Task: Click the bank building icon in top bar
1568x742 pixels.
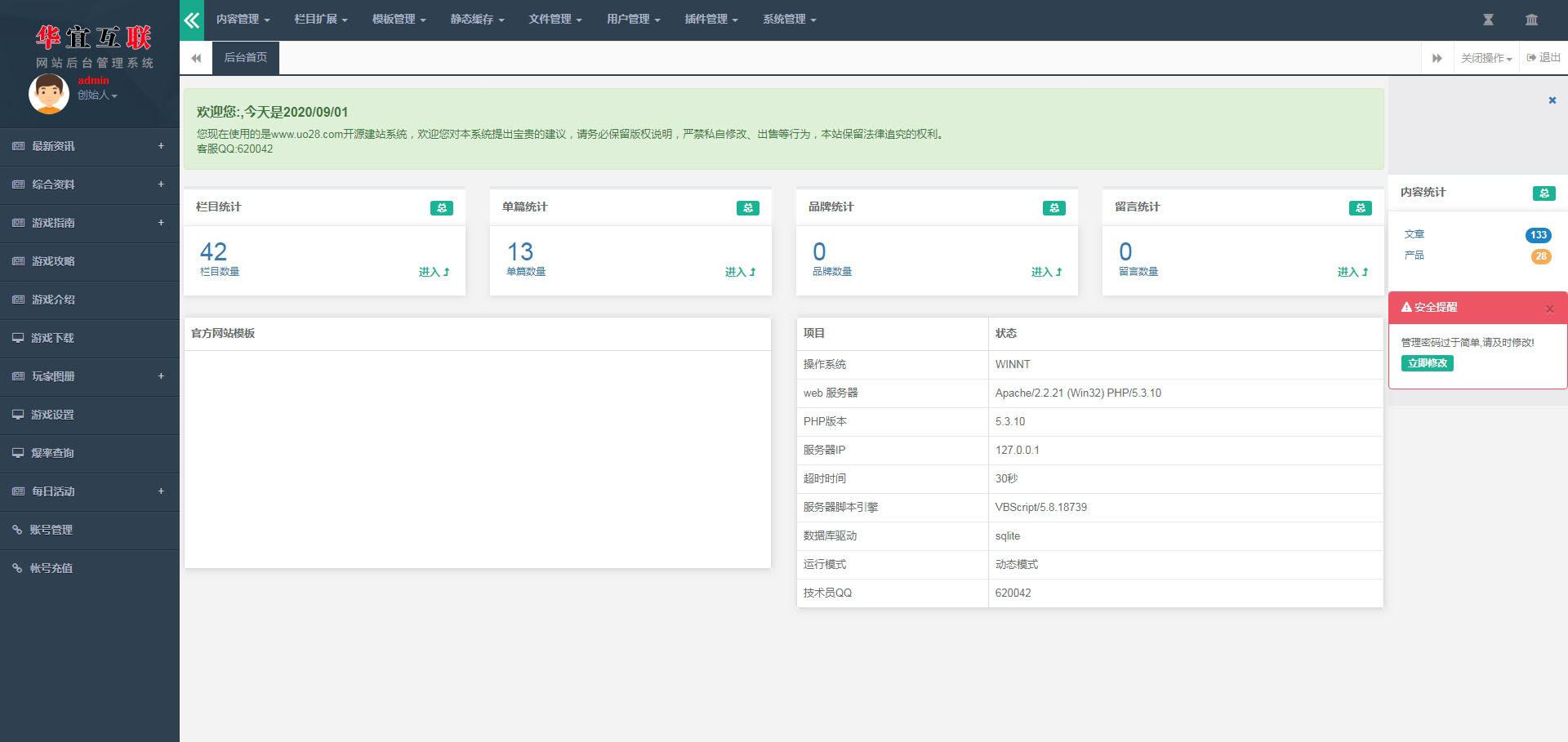Action: tap(1531, 20)
